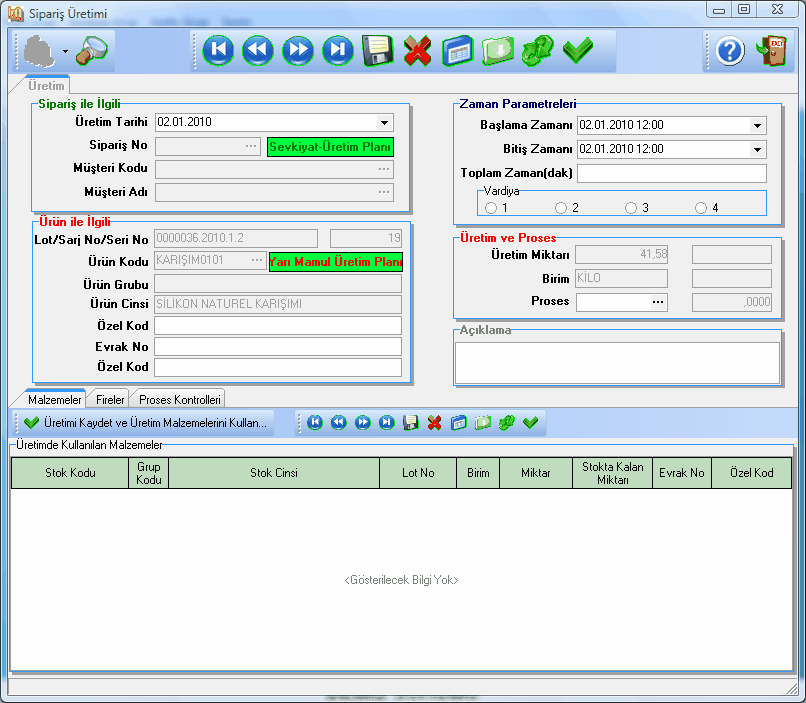This screenshot has height=703, width=806.
Task: Click small floppy save icon in materials toolbar
Action: pyautogui.click(x=411, y=422)
